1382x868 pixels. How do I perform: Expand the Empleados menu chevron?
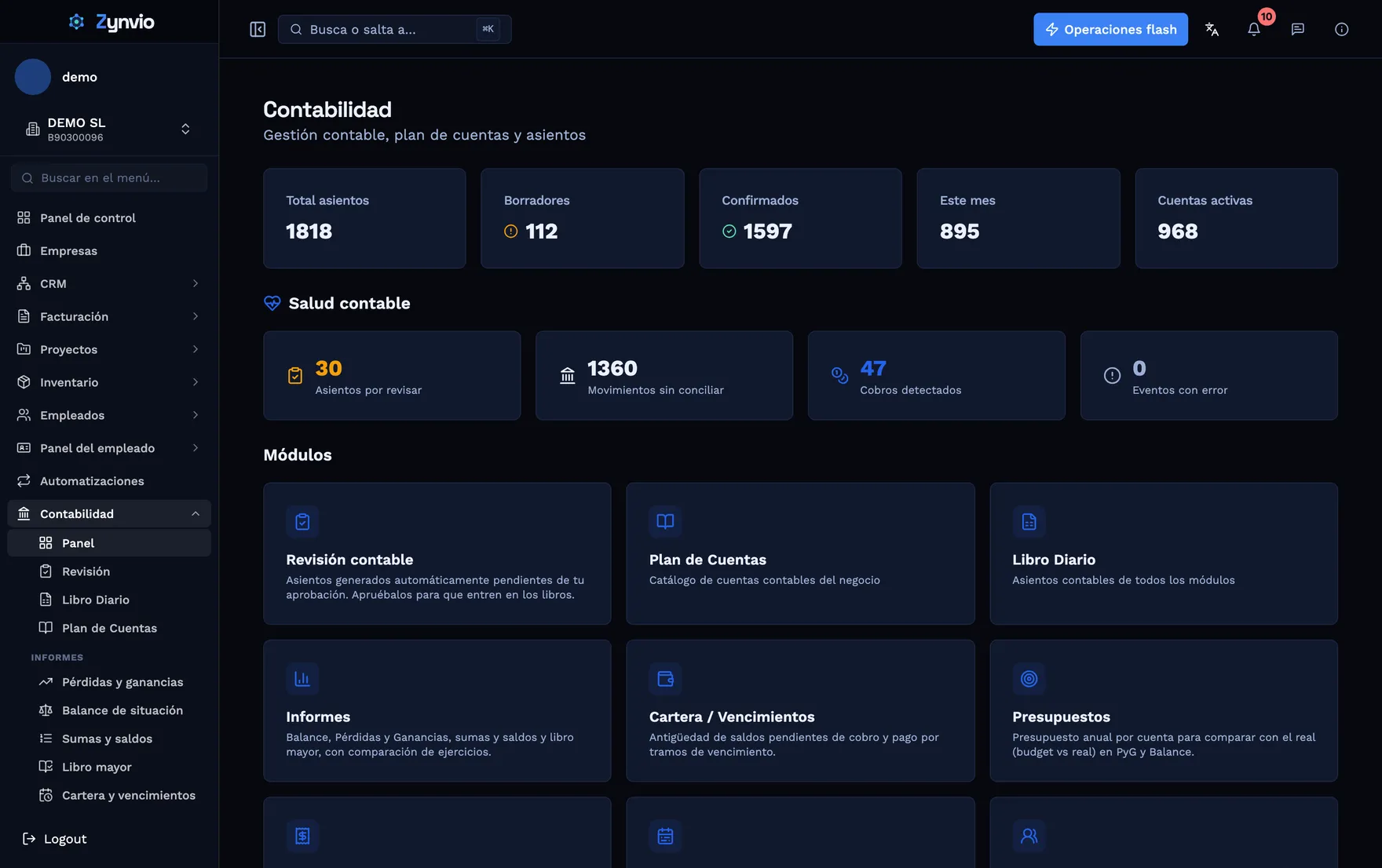click(196, 415)
